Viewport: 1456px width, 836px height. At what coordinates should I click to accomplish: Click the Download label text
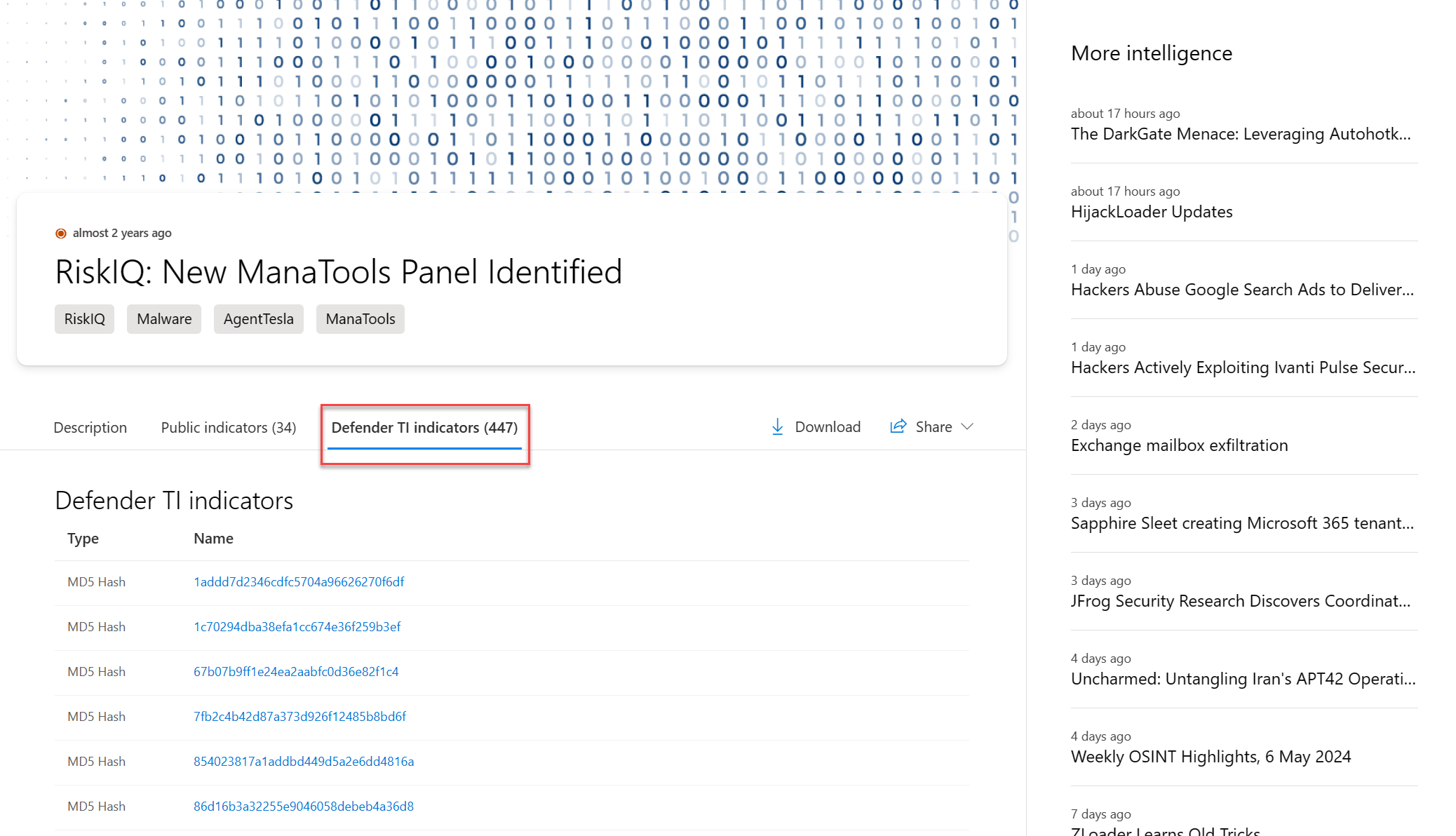(x=828, y=426)
